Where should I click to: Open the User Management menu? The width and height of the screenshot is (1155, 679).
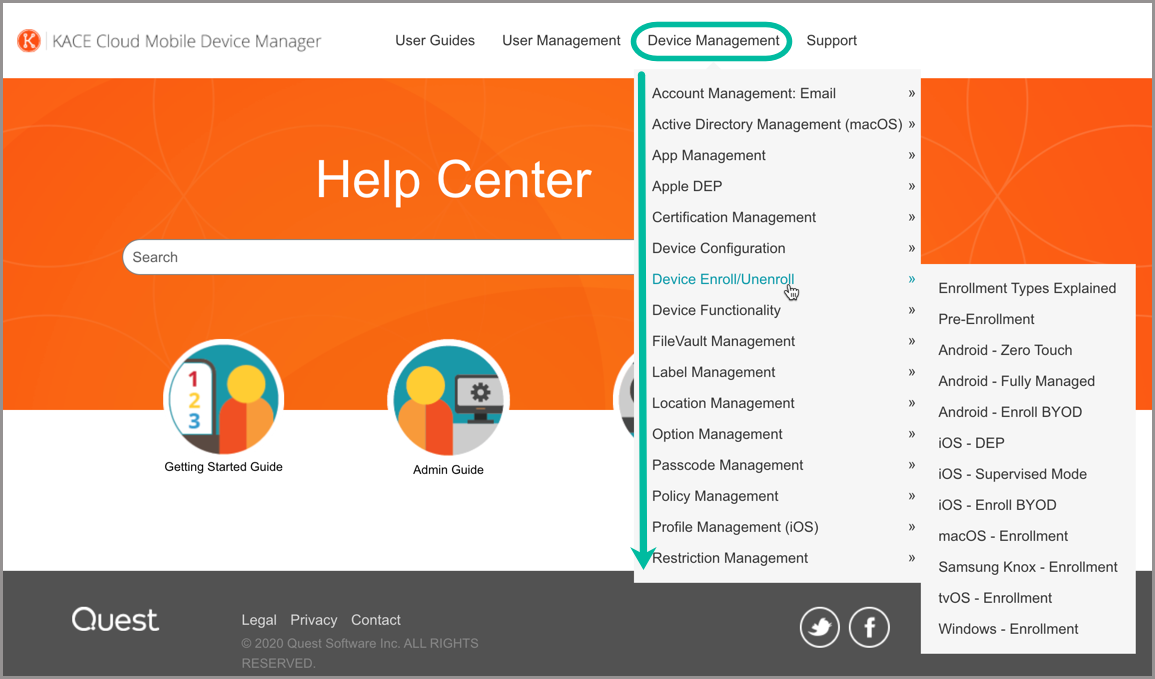[561, 41]
